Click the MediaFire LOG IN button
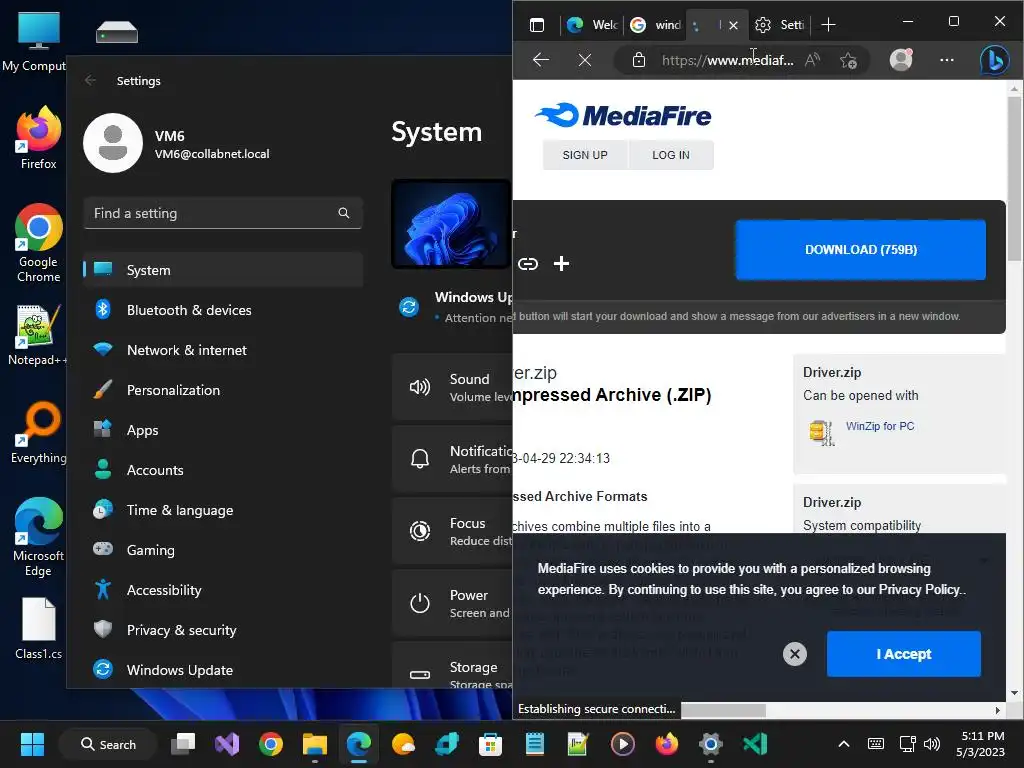1024x768 pixels. pyautogui.click(x=671, y=155)
